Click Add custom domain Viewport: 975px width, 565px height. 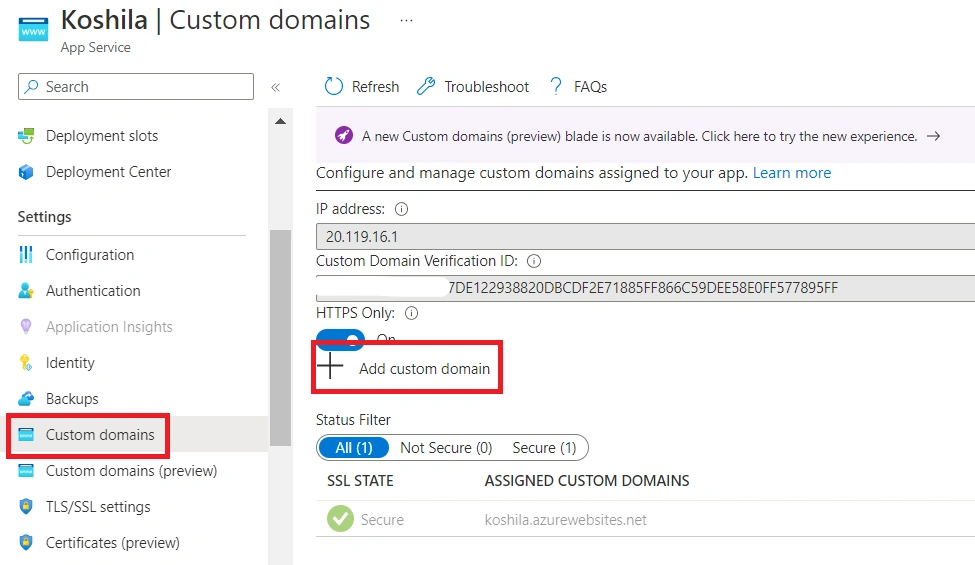[x=424, y=369]
